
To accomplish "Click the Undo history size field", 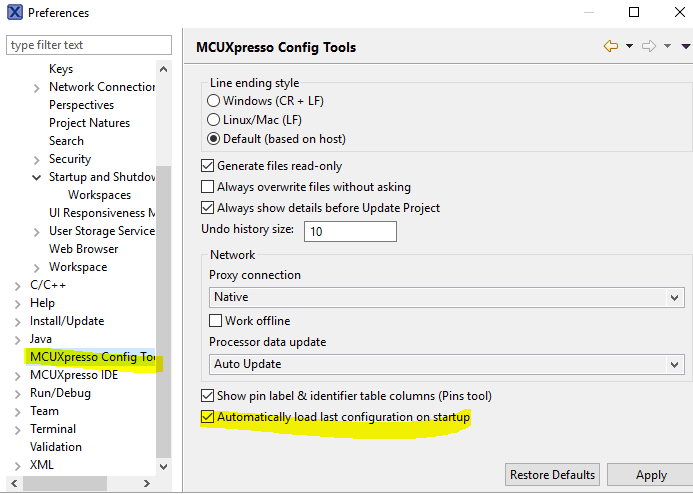I will pyautogui.click(x=350, y=231).
